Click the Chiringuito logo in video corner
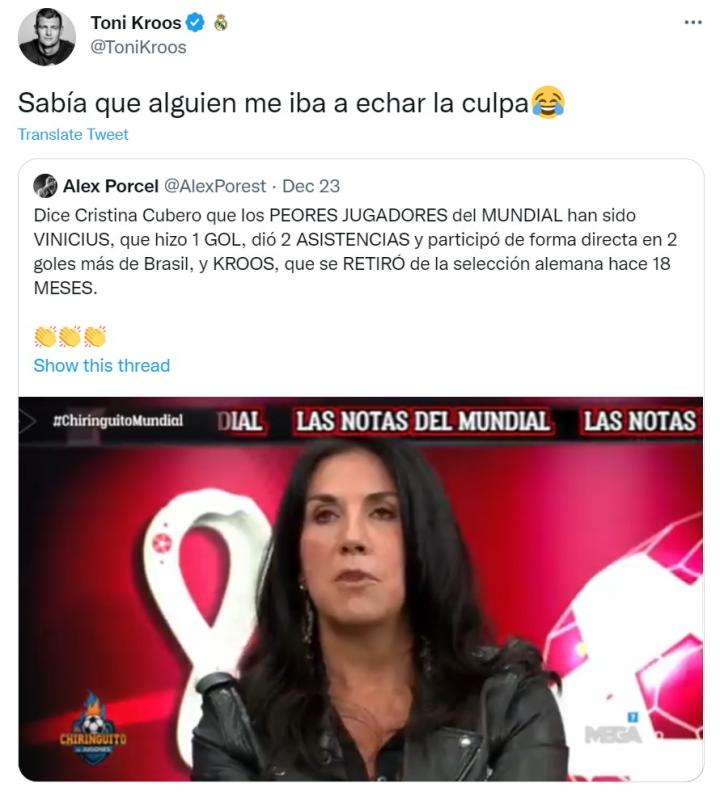This screenshot has height=792, width=720. (x=93, y=731)
